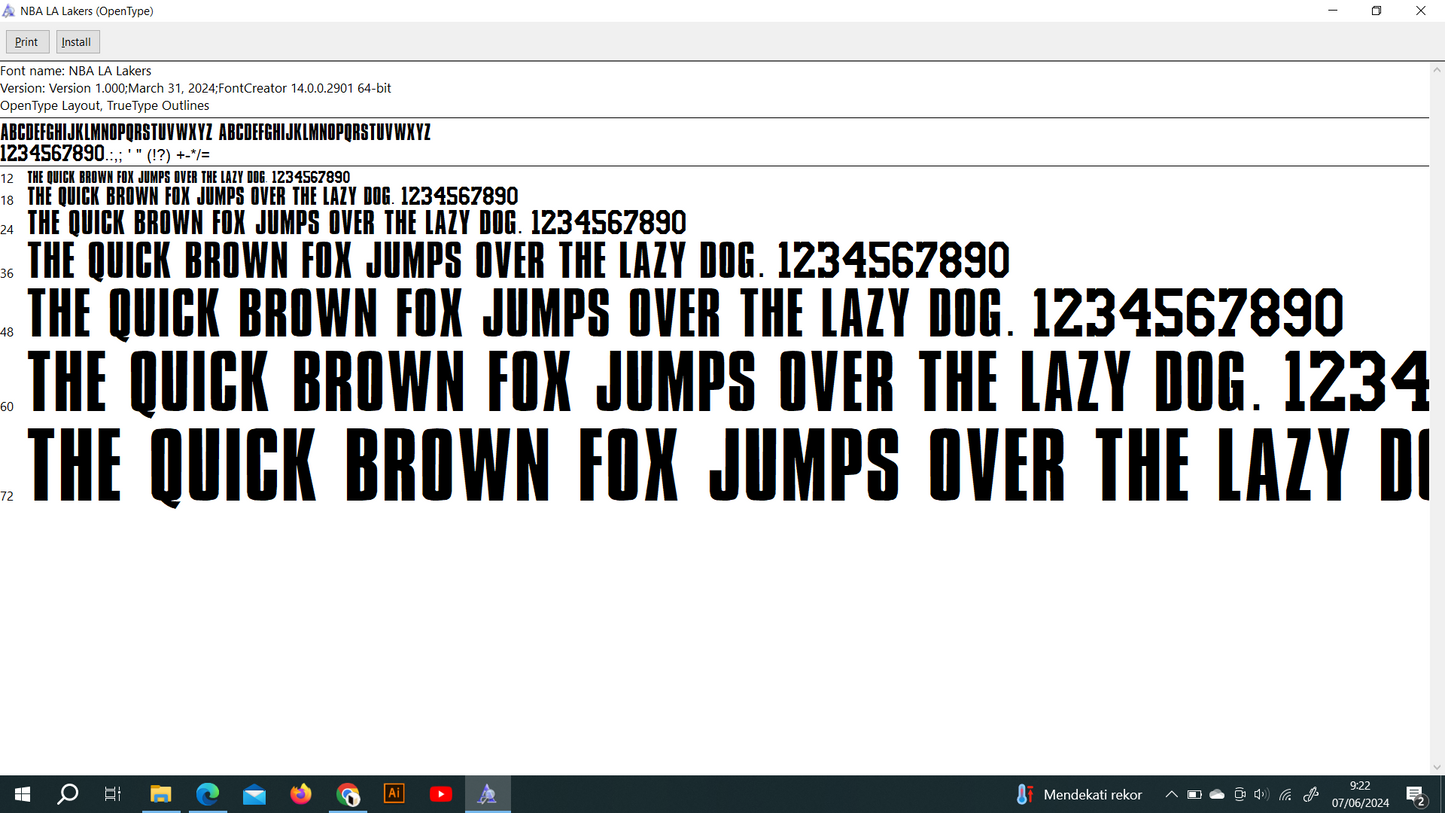
Task: Open YouTube from the taskbar
Action: tap(441, 794)
